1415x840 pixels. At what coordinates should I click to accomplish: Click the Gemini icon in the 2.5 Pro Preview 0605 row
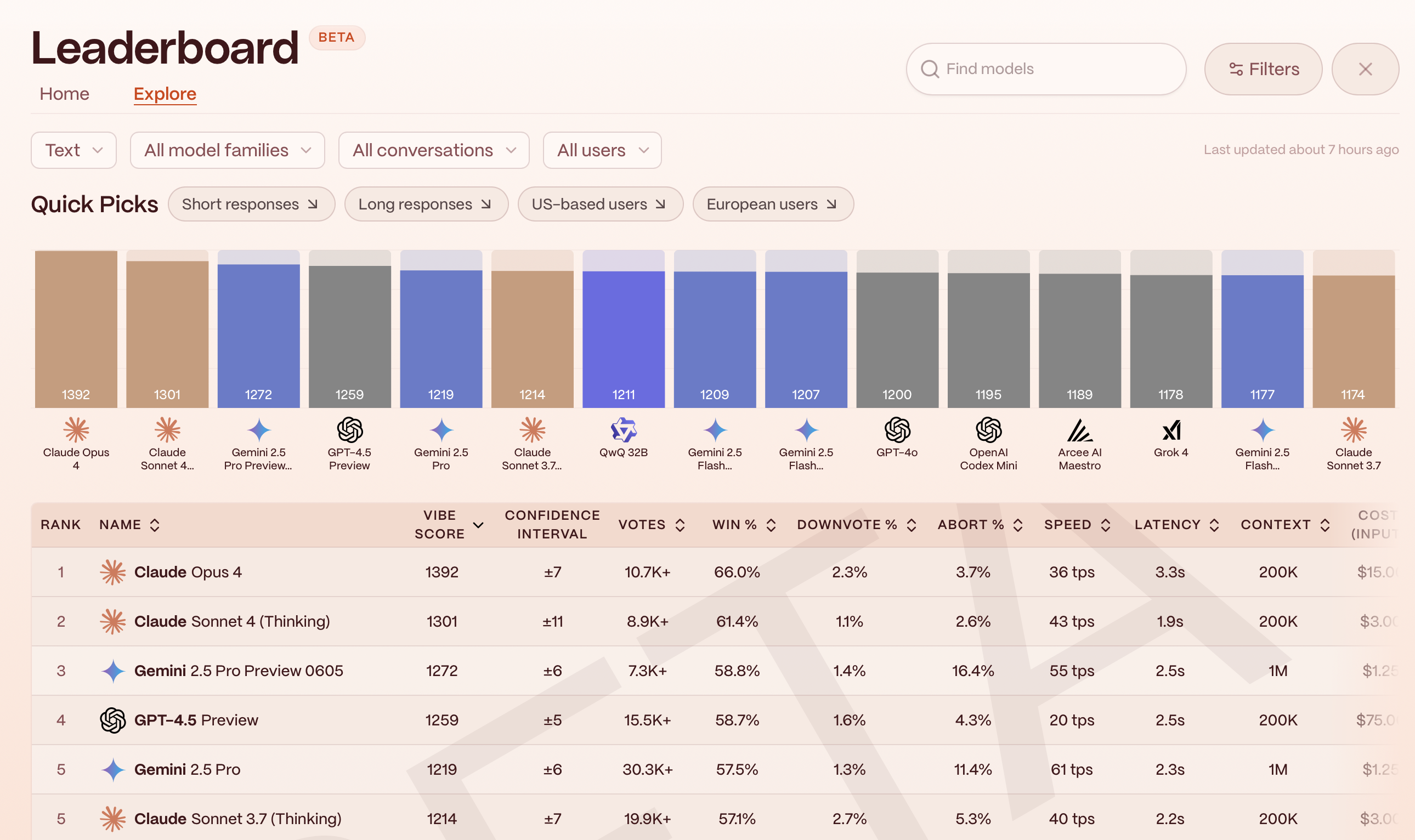(113, 671)
